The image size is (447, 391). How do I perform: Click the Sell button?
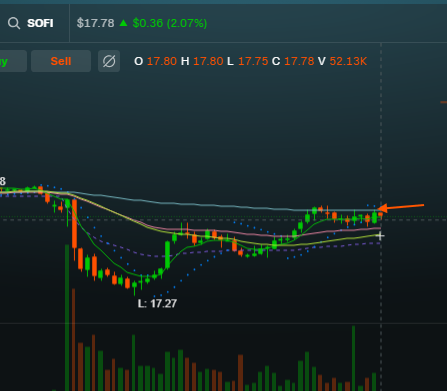[x=61, y=61]
